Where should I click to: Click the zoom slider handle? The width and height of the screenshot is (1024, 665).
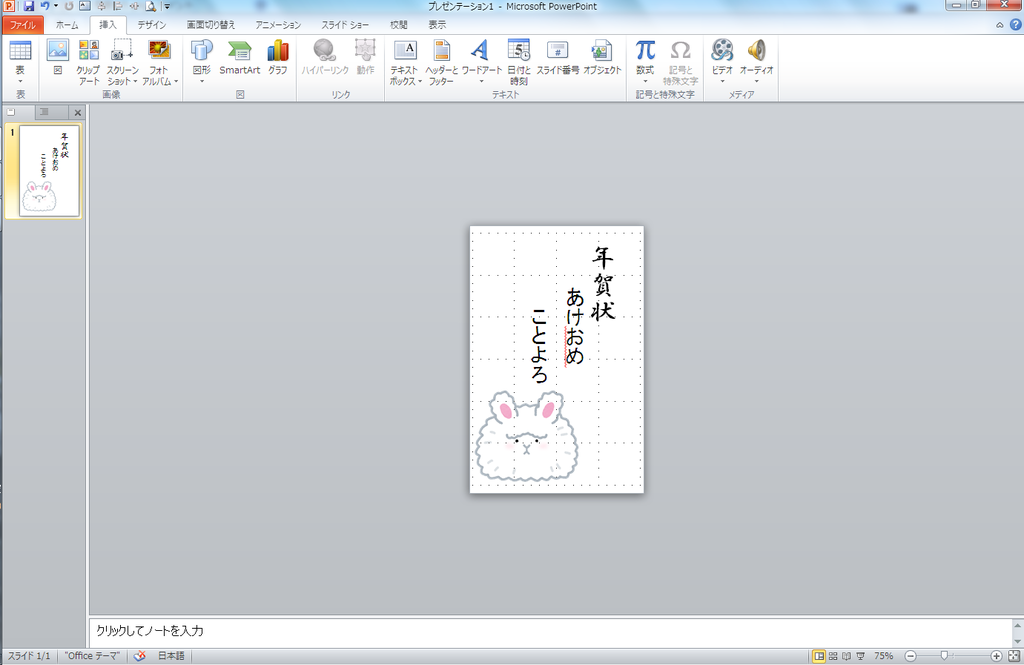[x=944, y=656]
